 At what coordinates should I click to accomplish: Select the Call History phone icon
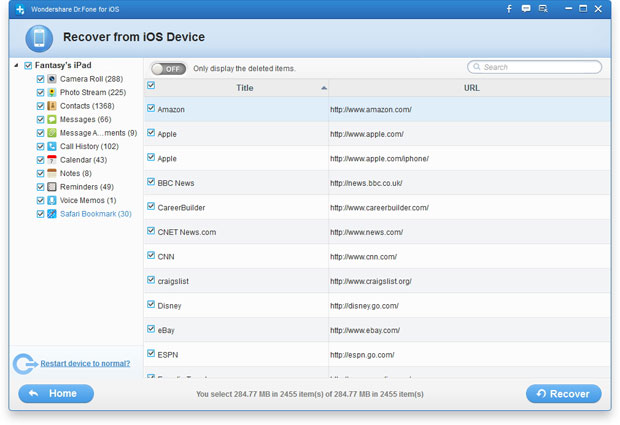tap(52, 146)
